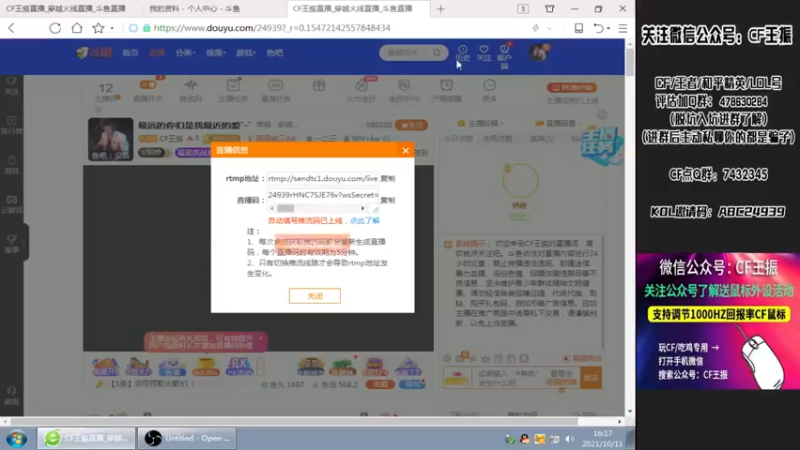Click the orange 关闭 button in the dialog
The image size is (800, 450).
pos(315,296)
